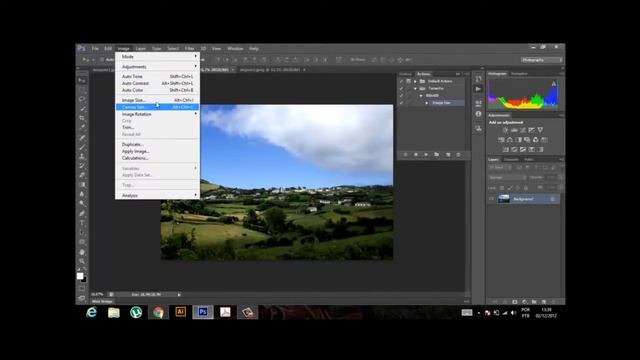640x360 pixels.
Task: Select the Background layer thumbnail
Action: [x=504, y=199]
